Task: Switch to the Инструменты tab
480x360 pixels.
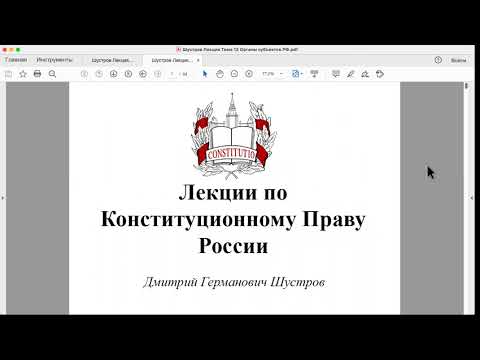Action: [x=54, y=60]
